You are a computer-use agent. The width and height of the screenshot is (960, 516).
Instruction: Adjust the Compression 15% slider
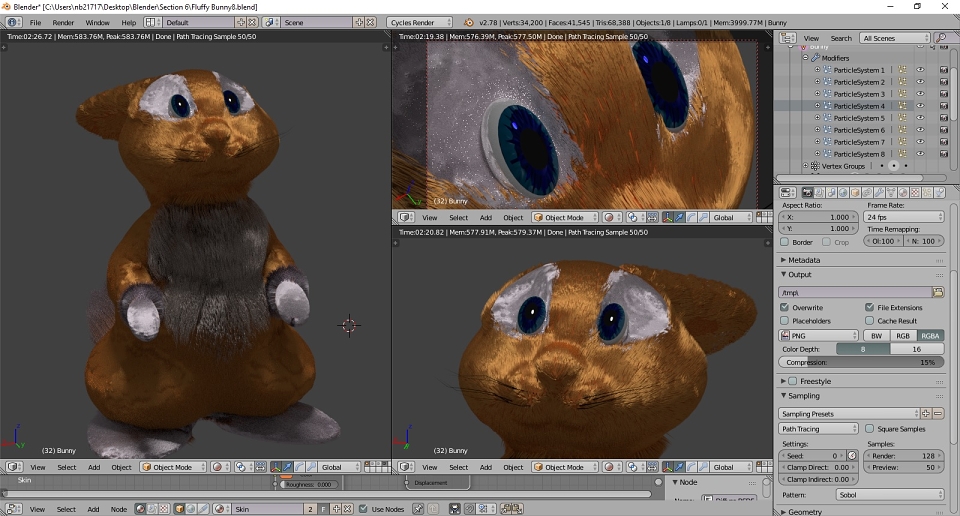click(x=861, y=362)
